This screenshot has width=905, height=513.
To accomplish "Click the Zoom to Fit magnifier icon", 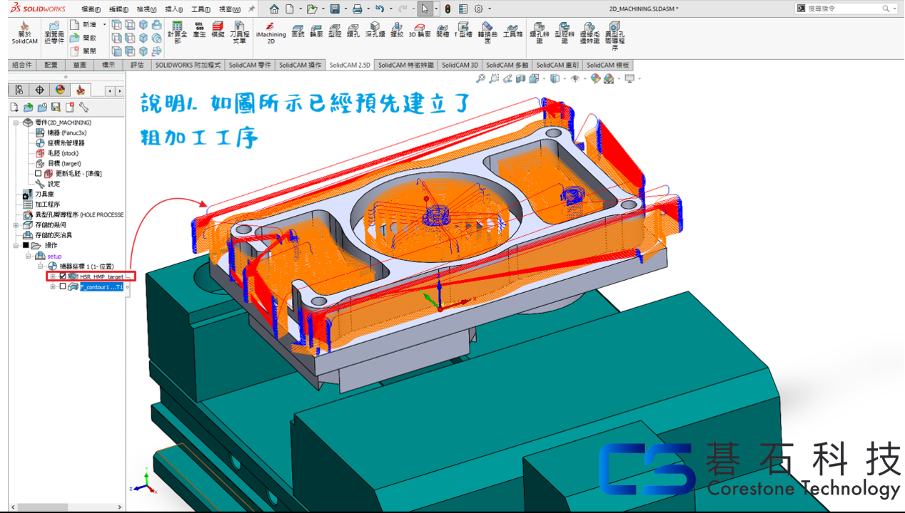I will point(481,78).
